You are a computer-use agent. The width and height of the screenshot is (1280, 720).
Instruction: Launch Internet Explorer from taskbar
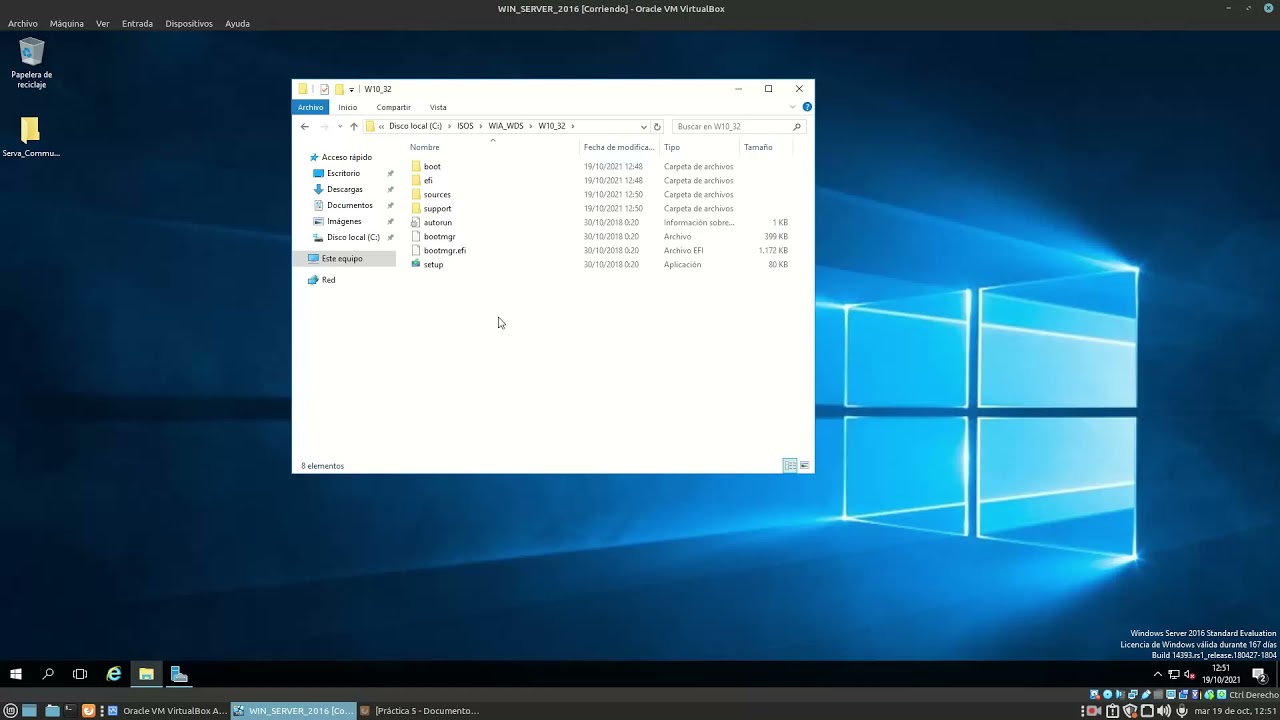point(114,674)
